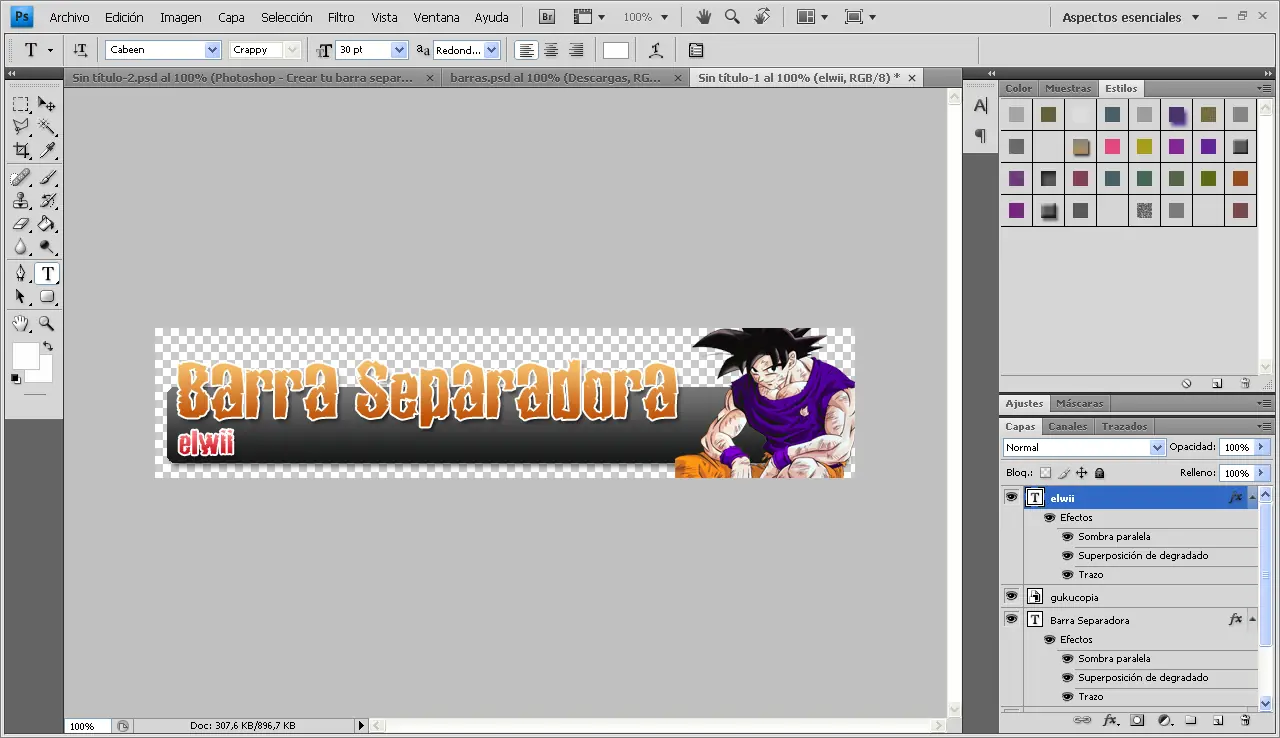Collapse the effects of Barra Separadora layer

pos(1252,620)
